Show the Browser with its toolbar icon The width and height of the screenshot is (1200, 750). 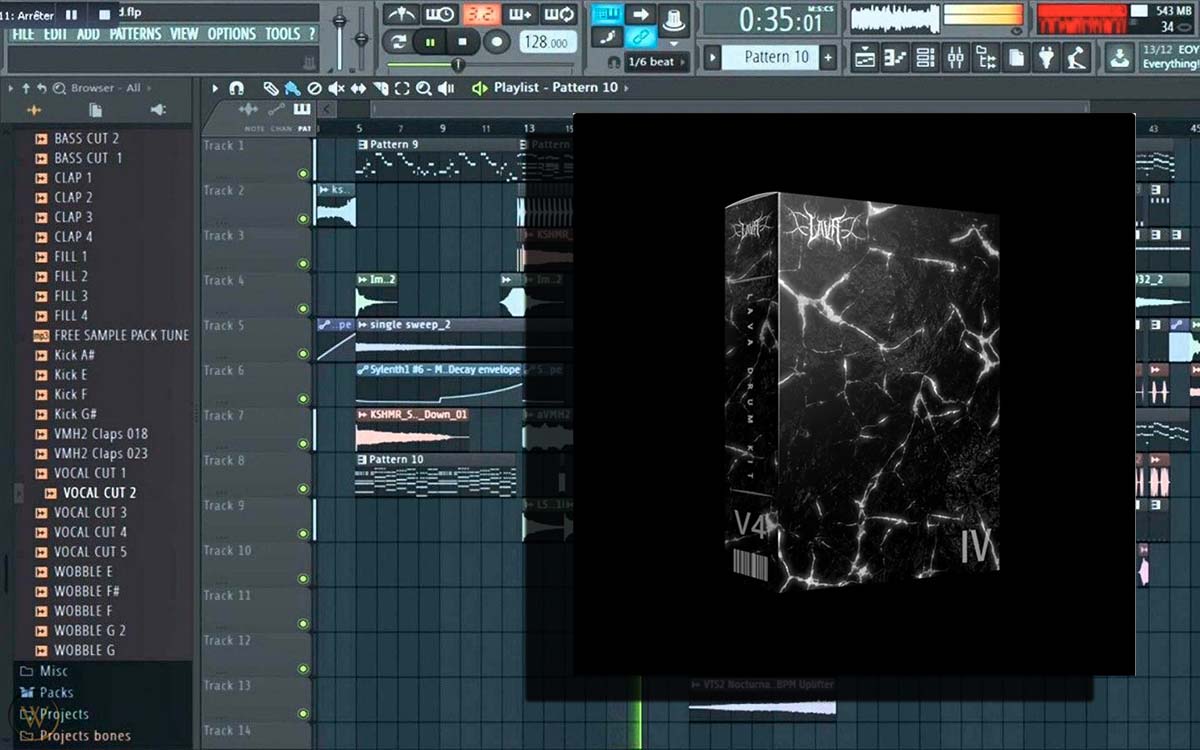[x=986, y=58]
